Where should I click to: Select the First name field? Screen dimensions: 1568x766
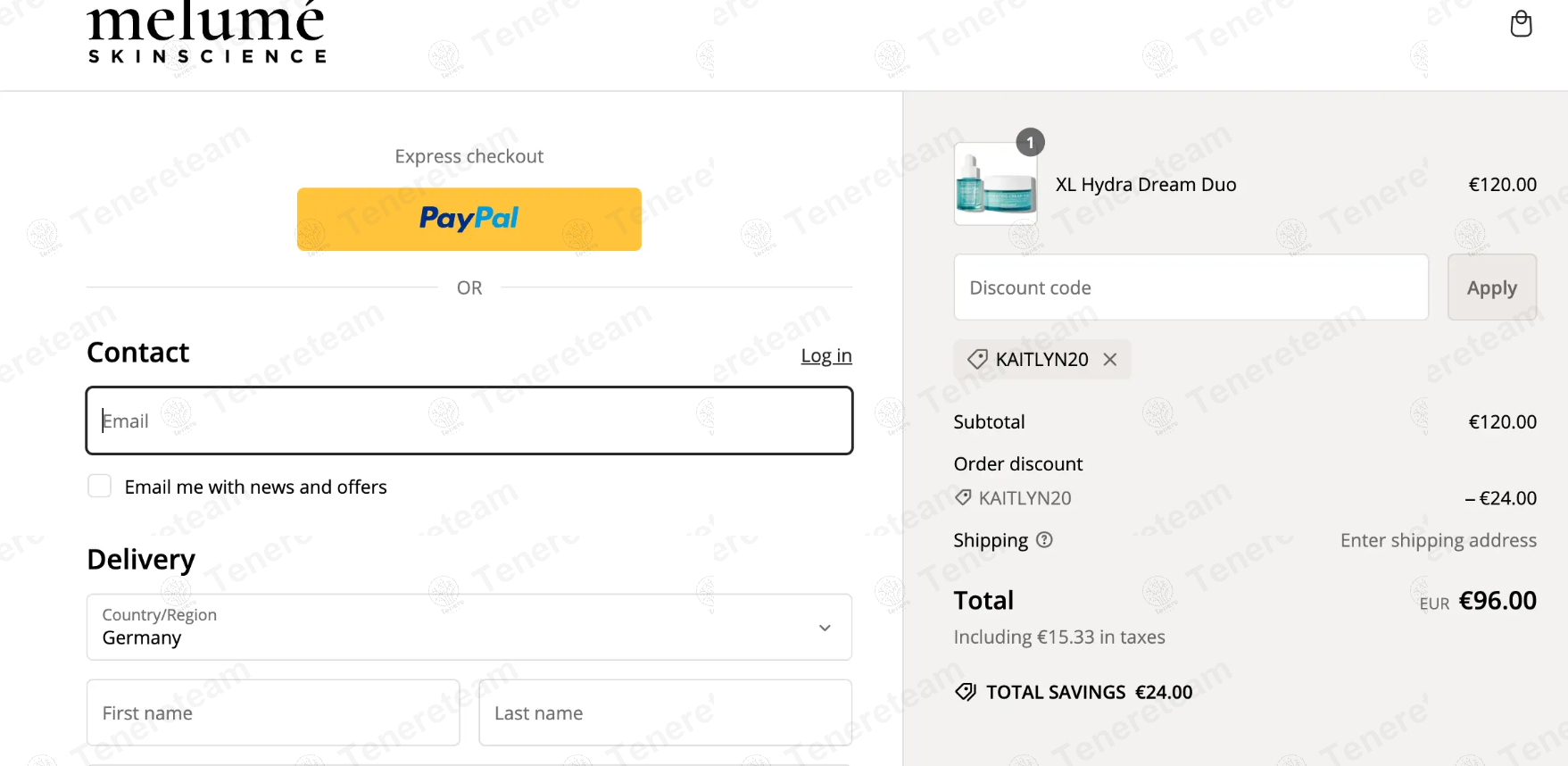272,712
